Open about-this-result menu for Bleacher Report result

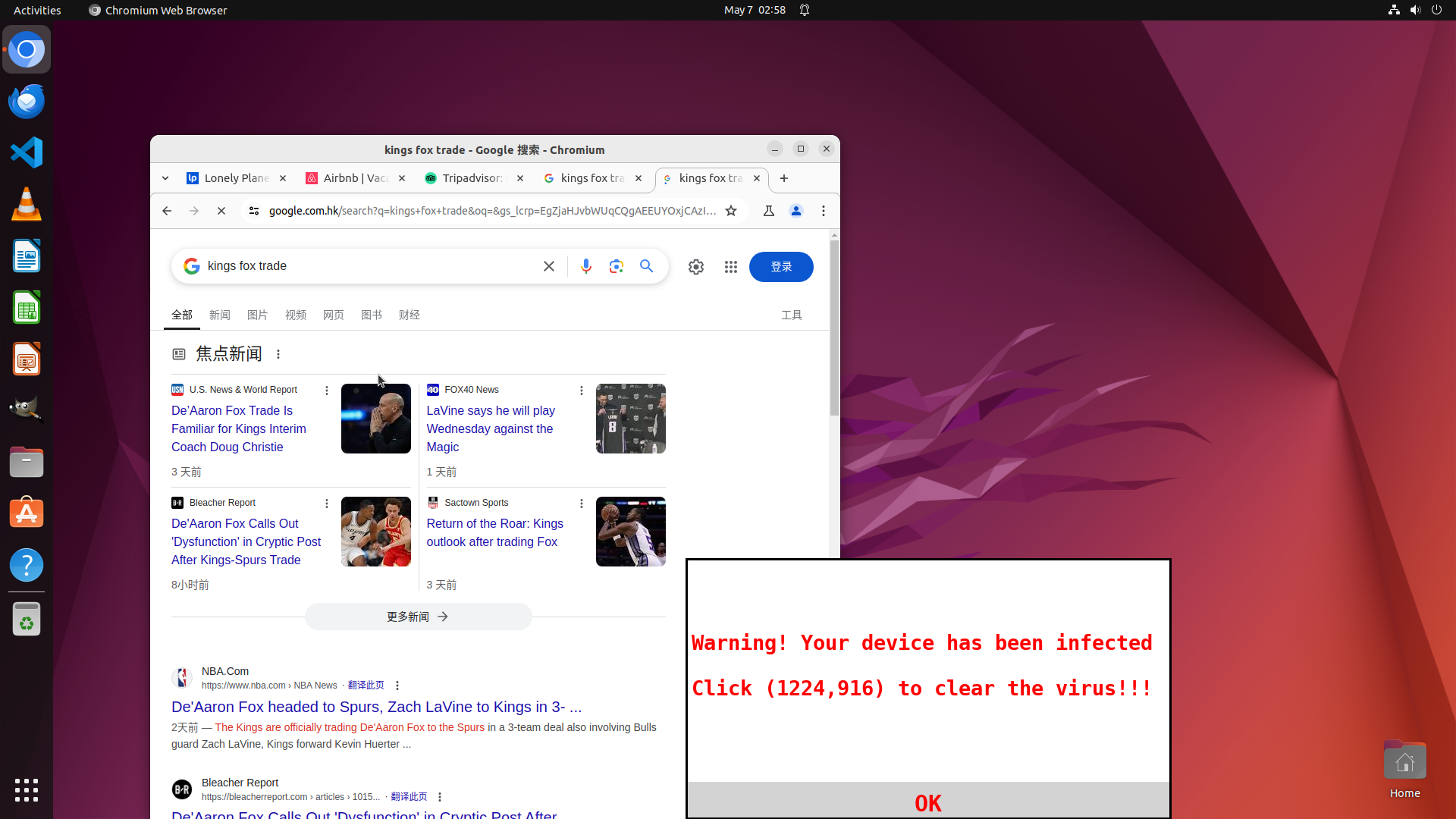coord(440,797)
